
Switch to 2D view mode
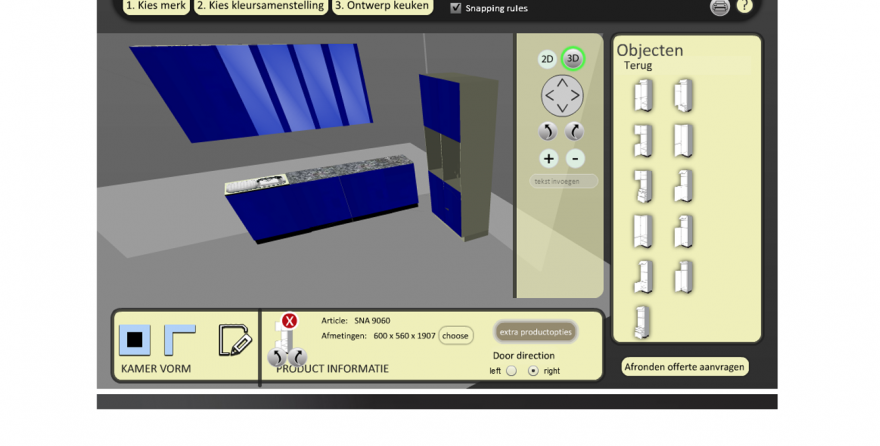[x=547, y=59]
